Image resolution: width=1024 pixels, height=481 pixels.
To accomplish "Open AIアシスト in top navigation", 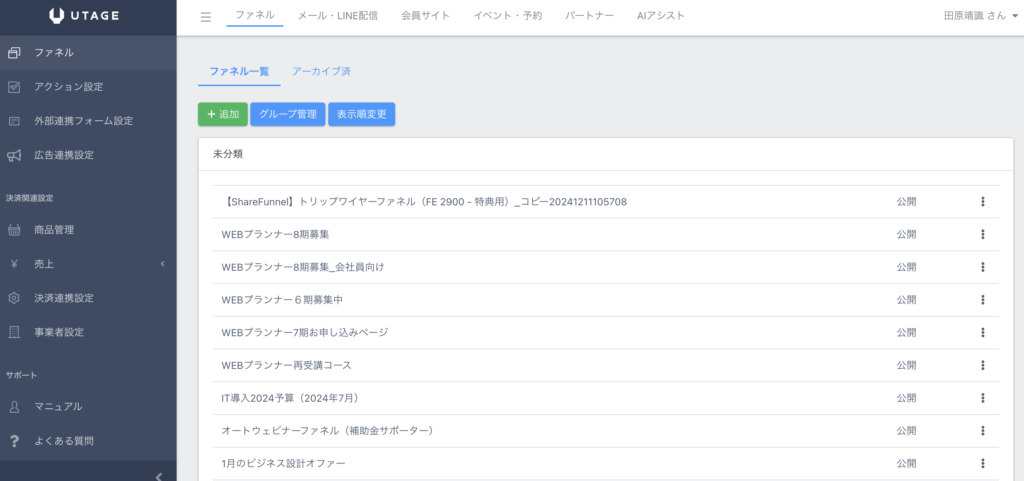I will (661, 16).
